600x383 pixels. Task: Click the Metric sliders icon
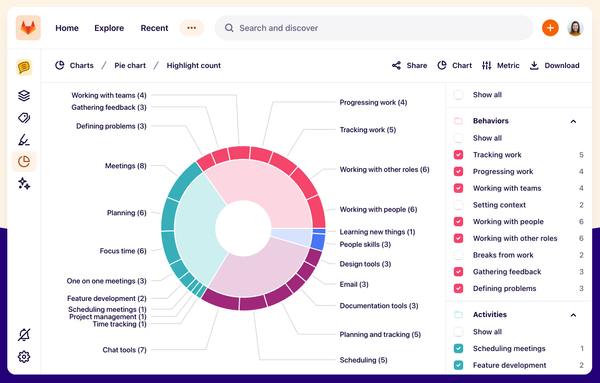tap(486, 65)
